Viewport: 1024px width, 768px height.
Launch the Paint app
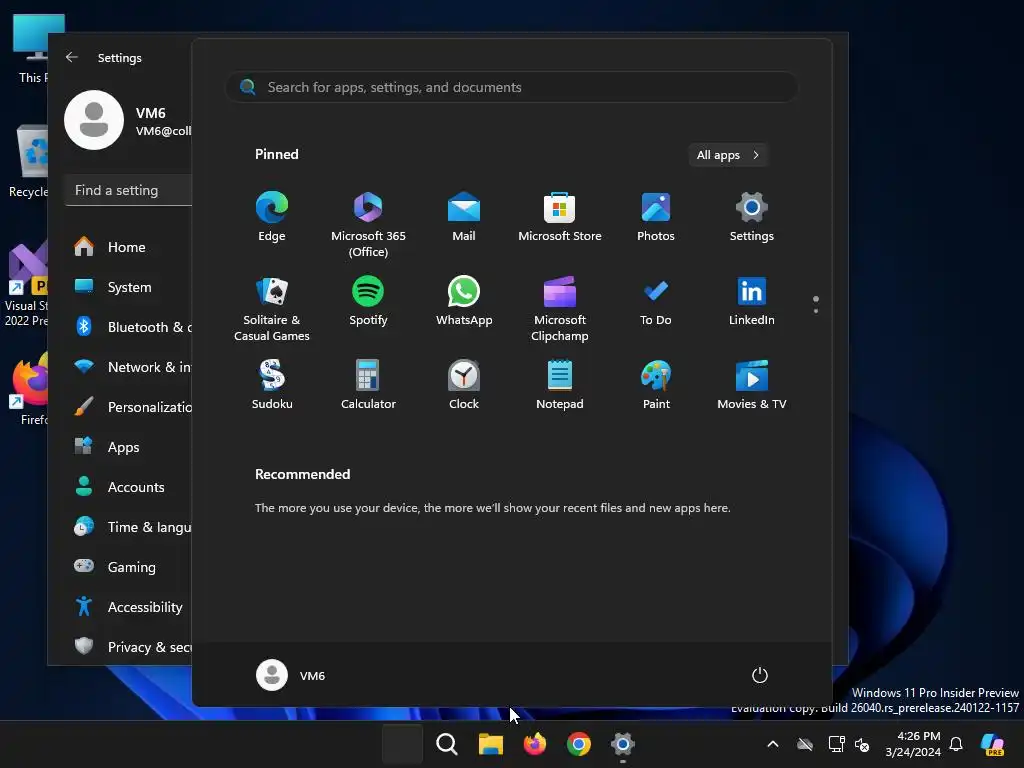tap(656, 384)
